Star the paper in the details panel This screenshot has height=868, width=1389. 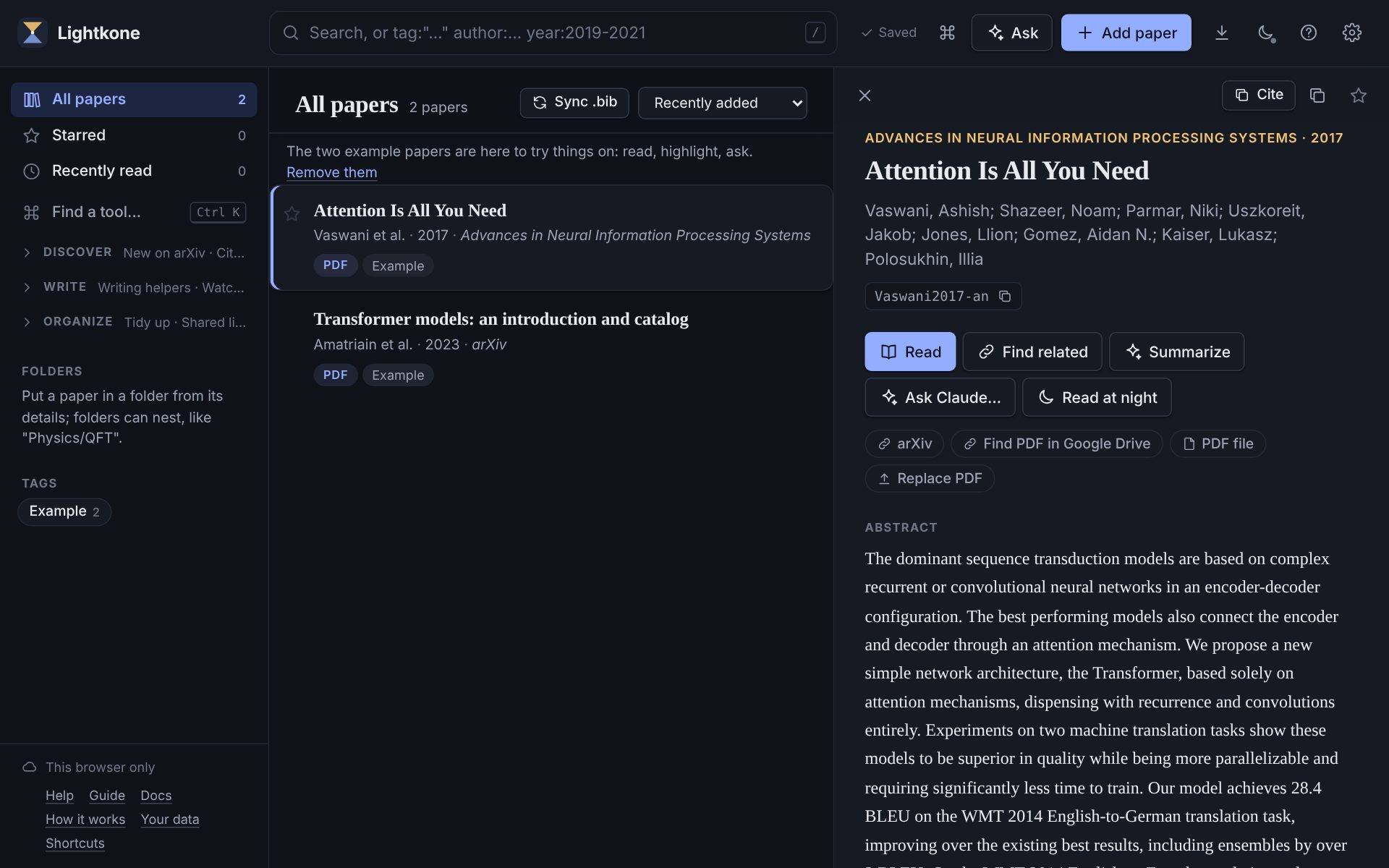pyautogui.click(x=1358, y=95)
